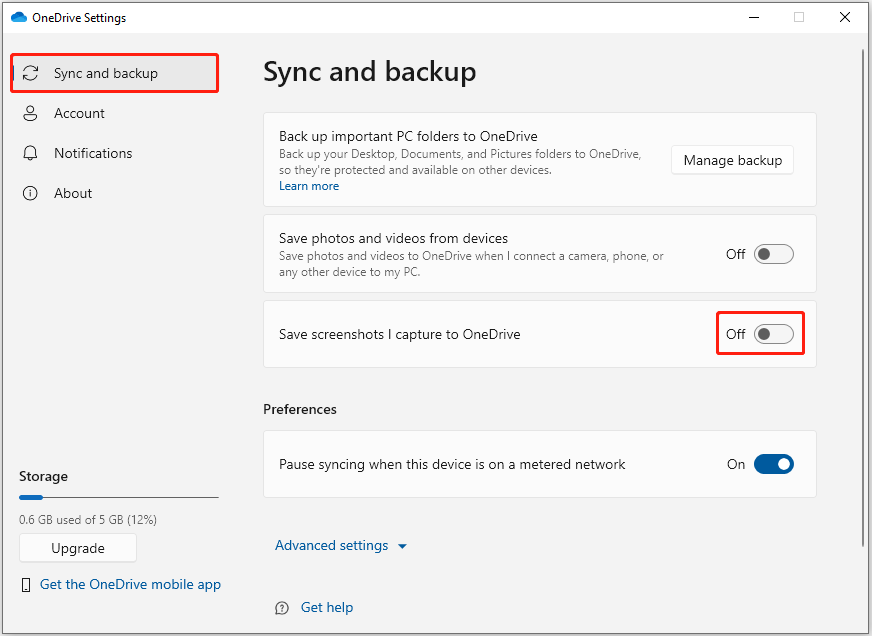Viewport: 872px width, 636px height.
Task: Click the storage usage progress bar
Action: click(x=118, y=498)
